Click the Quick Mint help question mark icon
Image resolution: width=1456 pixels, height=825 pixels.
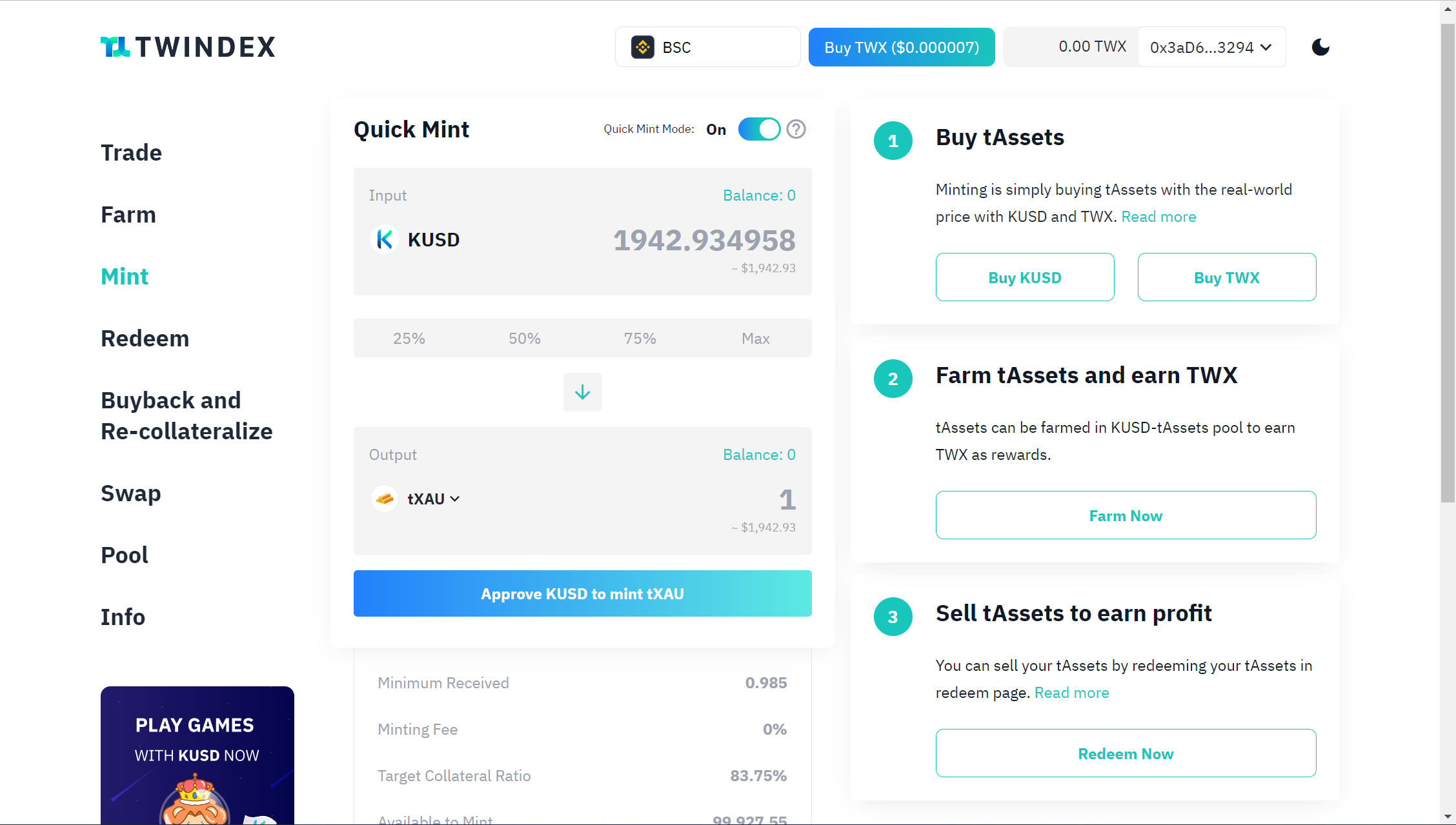click(x=797, y=129)
